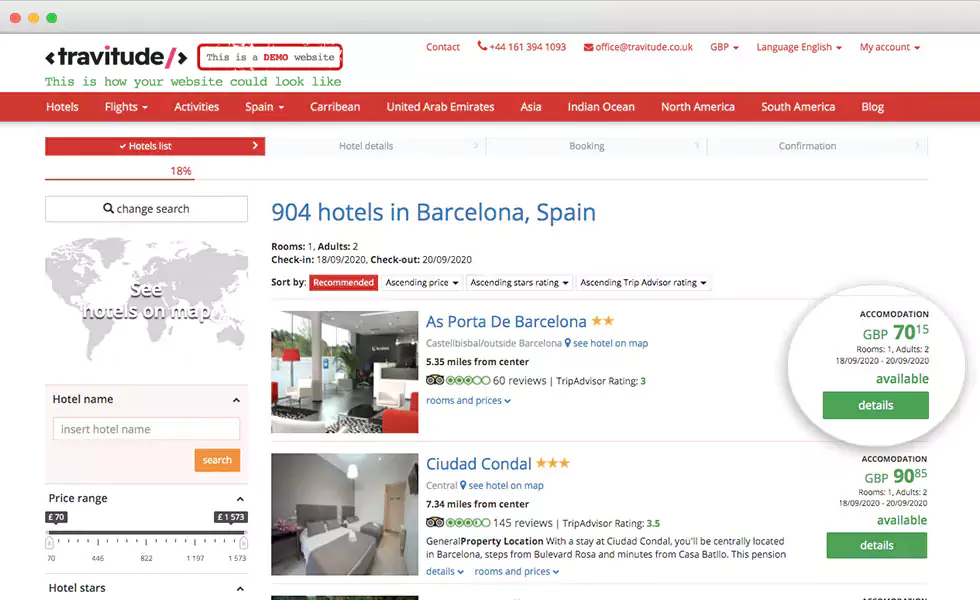Collapse the Price range filter section
Image resolution: width=980 pixels, height=600 pixels.
[x=240, y=498]
